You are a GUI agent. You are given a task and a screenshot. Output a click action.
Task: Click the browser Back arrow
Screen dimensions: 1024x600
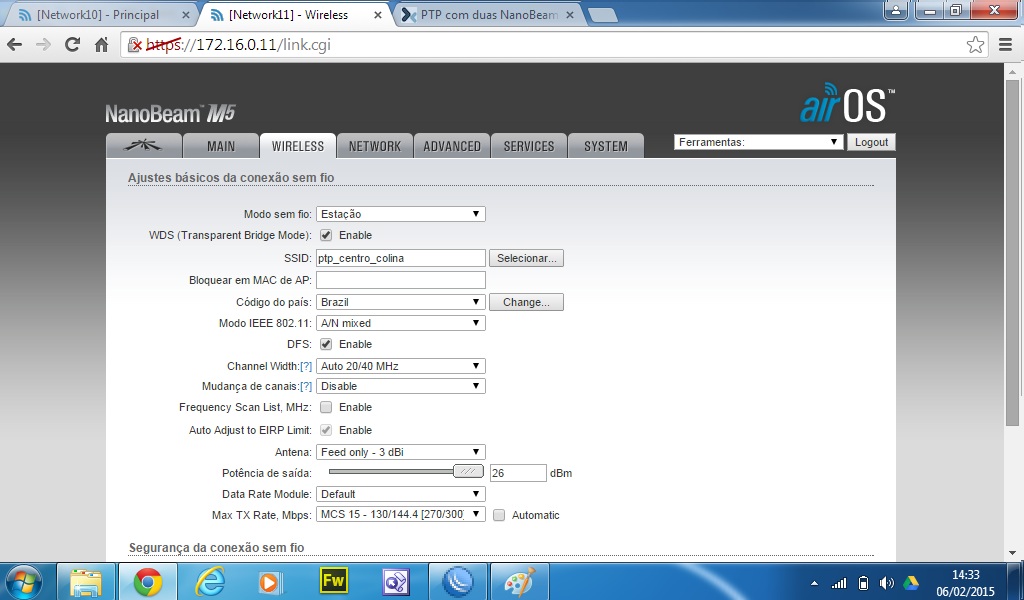tap(14, 44)
